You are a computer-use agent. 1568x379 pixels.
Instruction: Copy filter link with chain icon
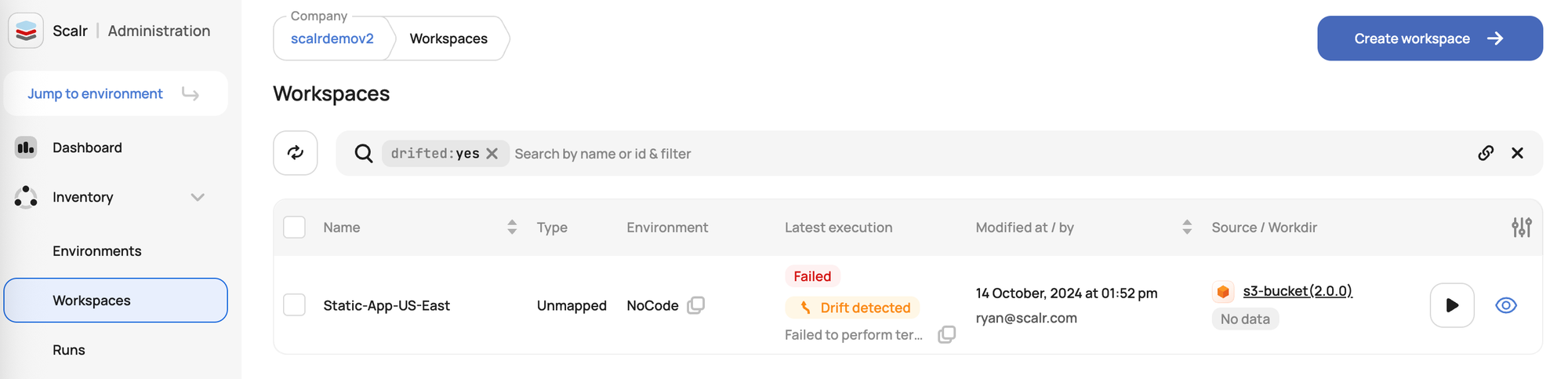tap(1486, 153)
